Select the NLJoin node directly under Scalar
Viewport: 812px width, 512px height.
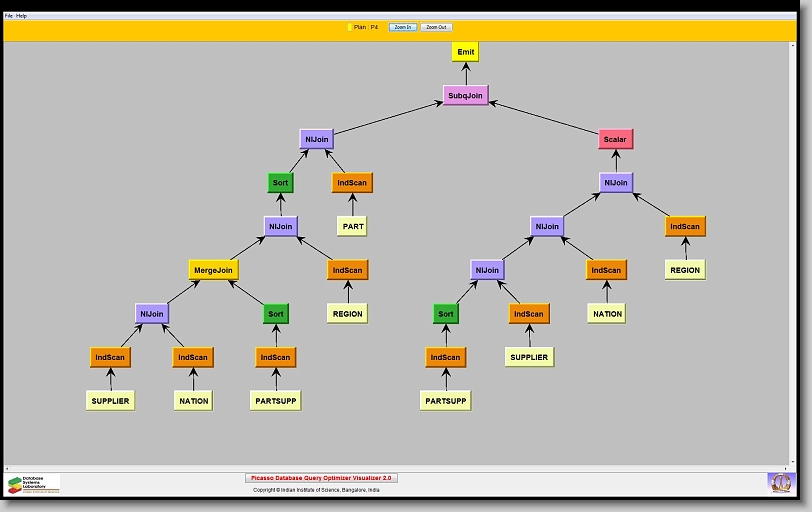click(x=616, y=183)
